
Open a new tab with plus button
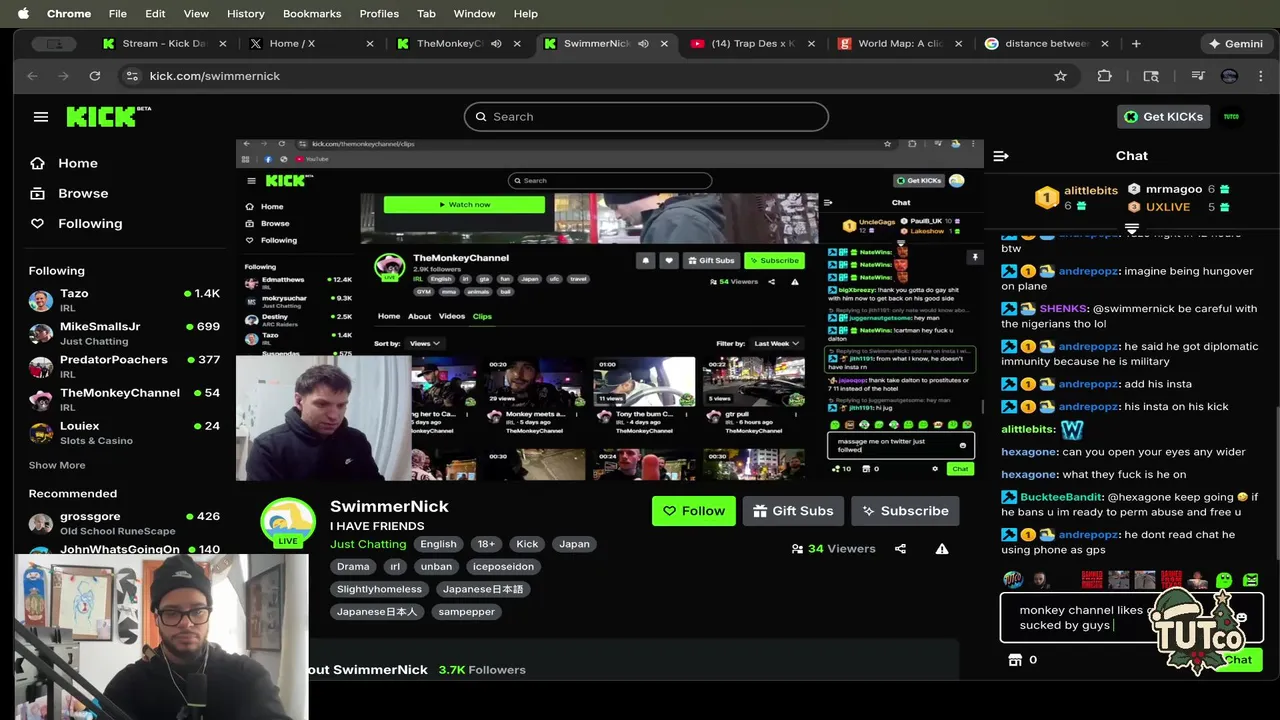(x=1136, y=44)
